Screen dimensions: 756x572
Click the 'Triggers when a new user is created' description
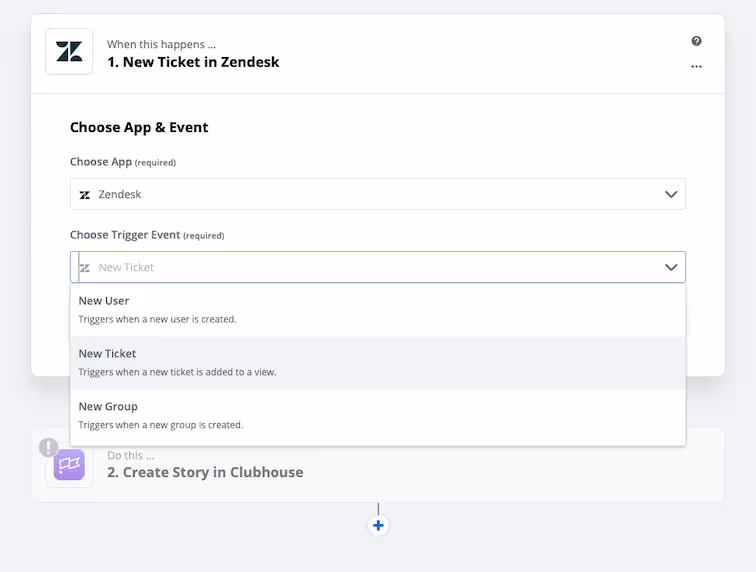(158, 319)
